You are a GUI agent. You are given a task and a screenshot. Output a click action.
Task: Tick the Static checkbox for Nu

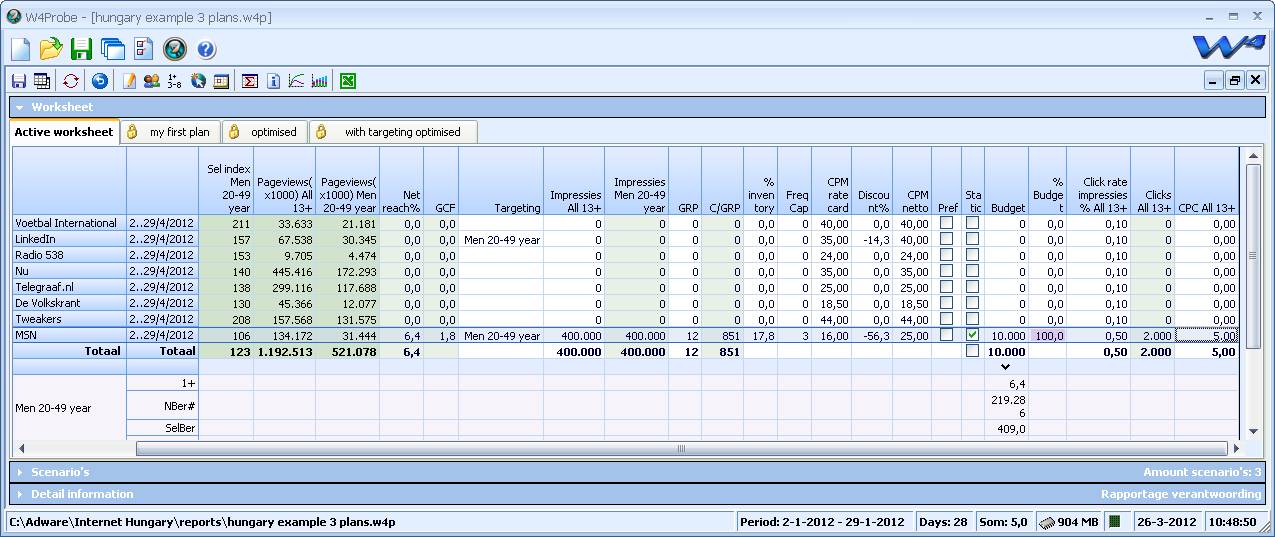[973, 271]
